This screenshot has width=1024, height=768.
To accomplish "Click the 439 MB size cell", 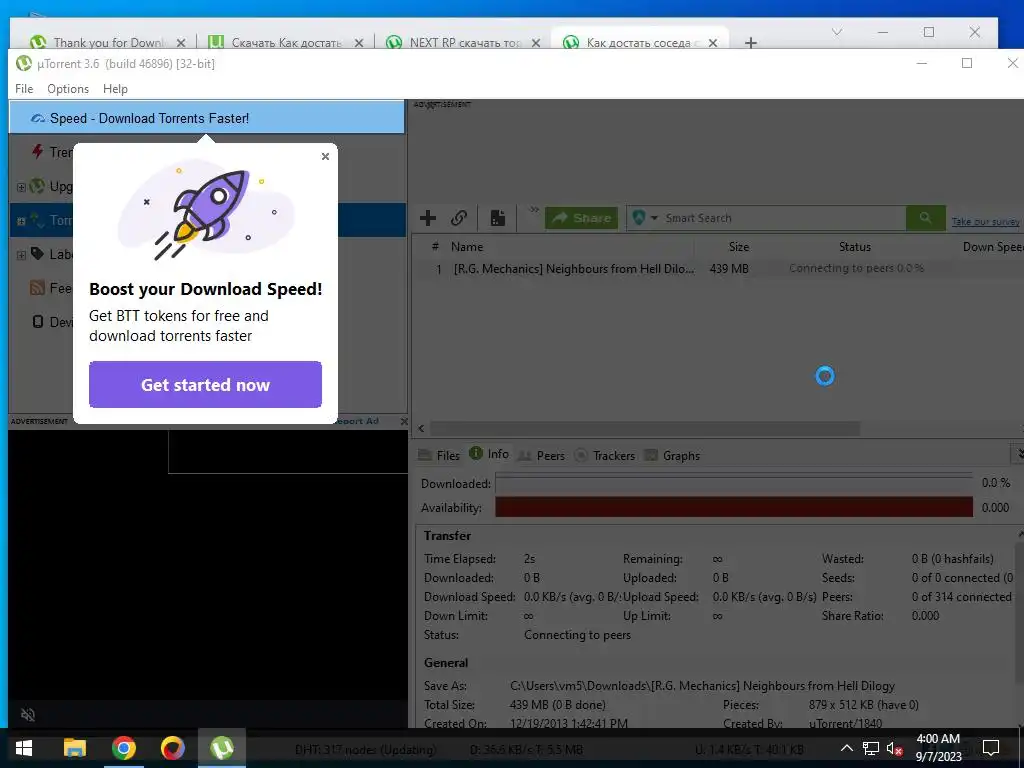I will 729,268.
